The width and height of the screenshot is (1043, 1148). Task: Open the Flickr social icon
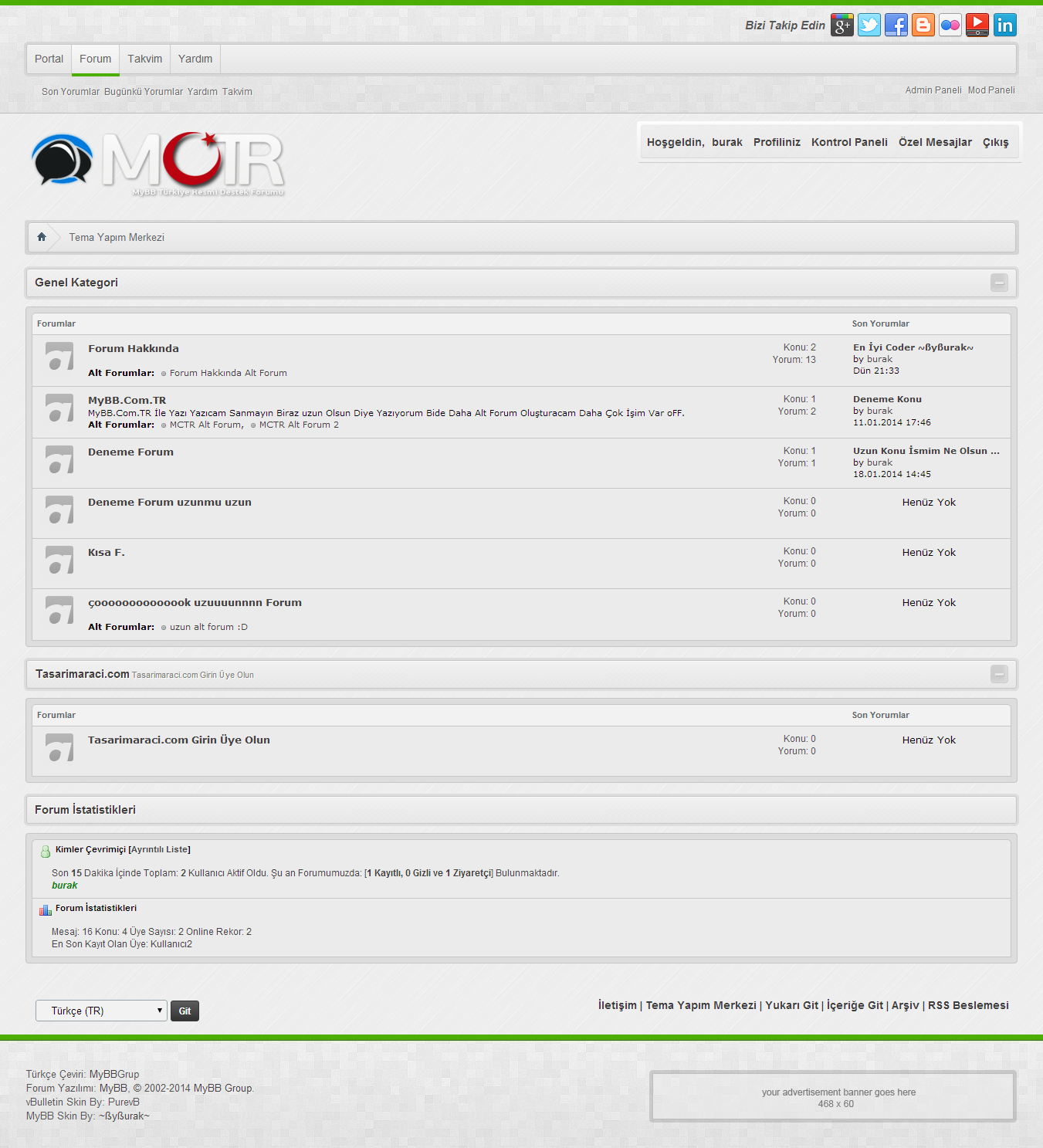point(950,25)
